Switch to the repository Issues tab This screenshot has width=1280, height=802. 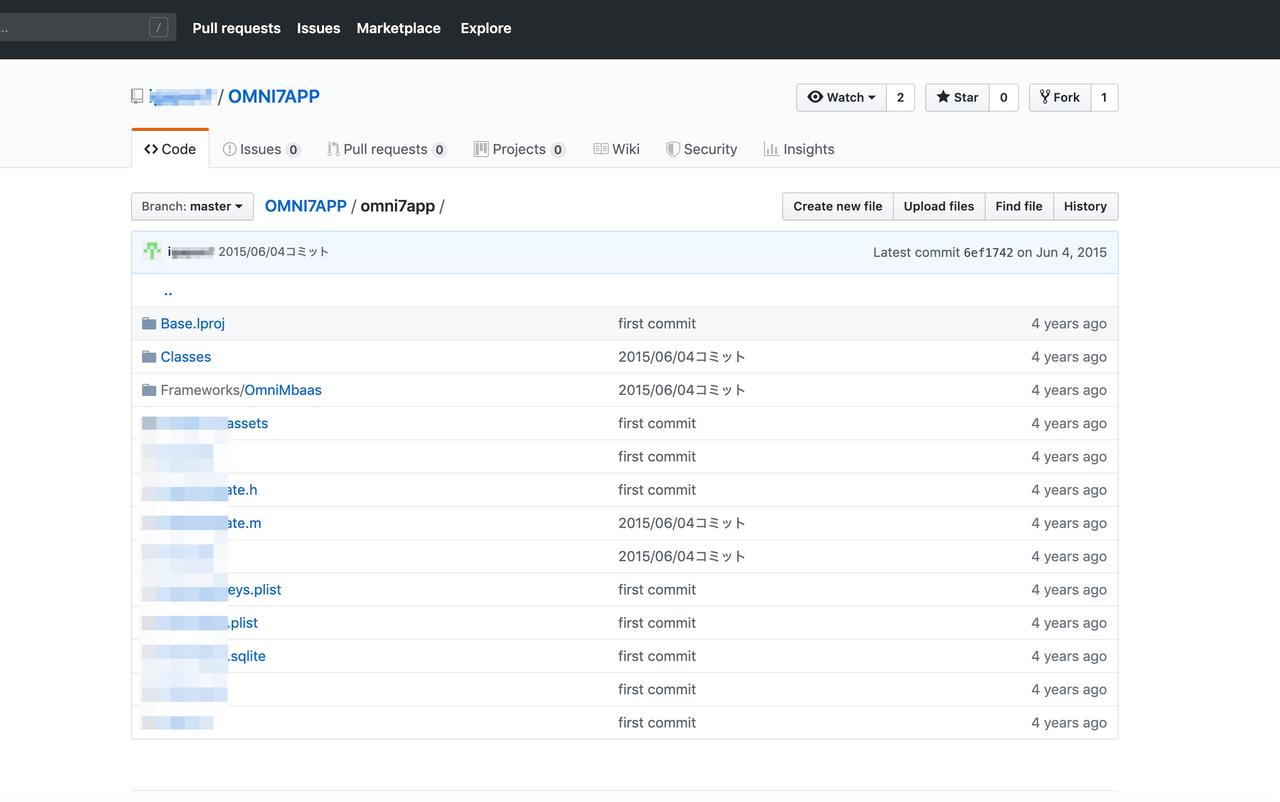pyautogui.click(x=261, y=149)
